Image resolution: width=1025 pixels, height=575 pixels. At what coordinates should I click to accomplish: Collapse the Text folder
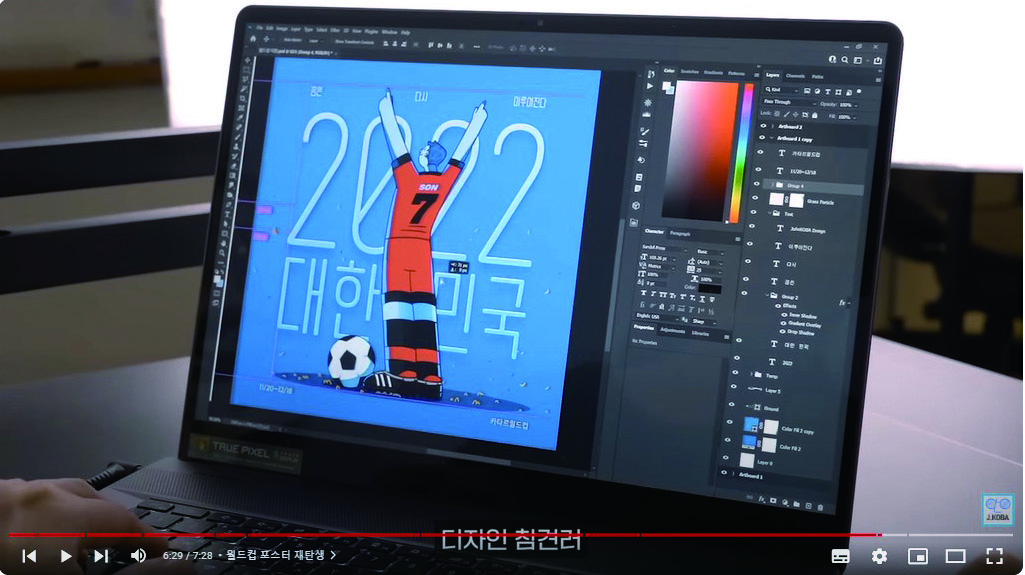pyautogui.click(x=769, y=212)
